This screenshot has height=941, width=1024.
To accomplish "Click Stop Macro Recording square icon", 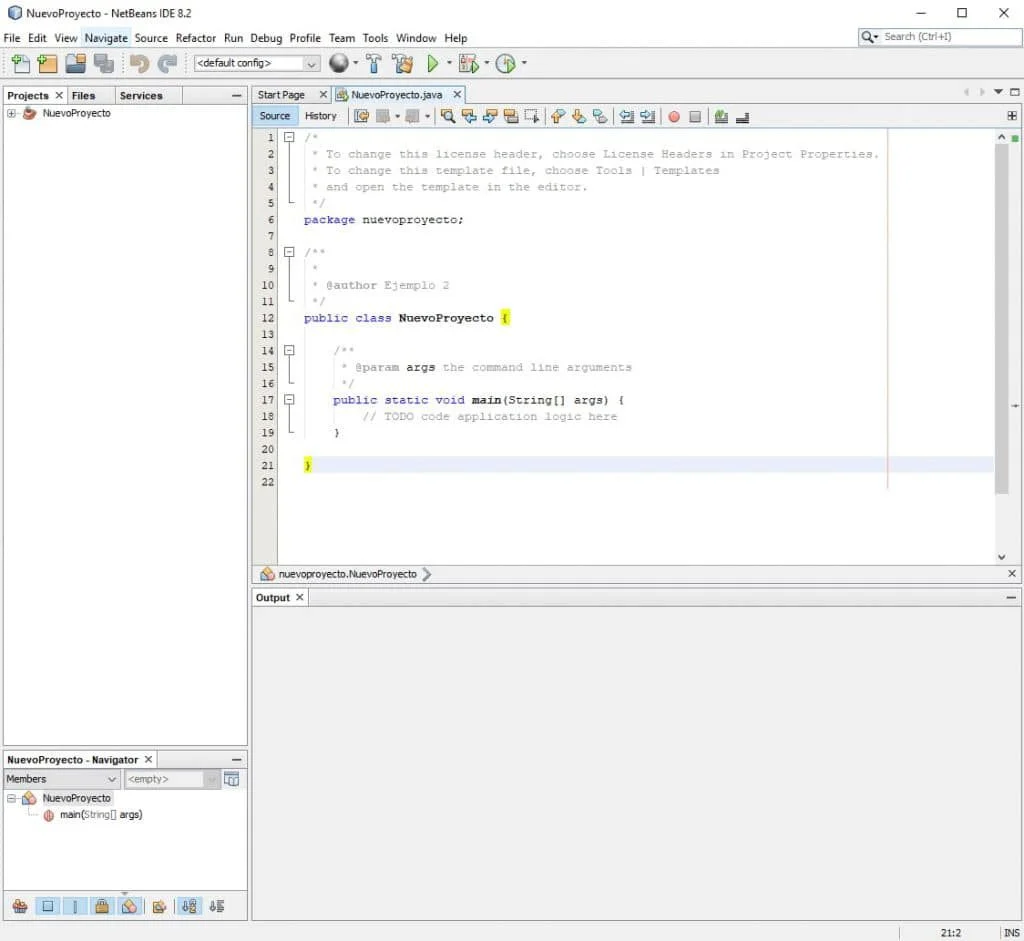I will point(695,117).
